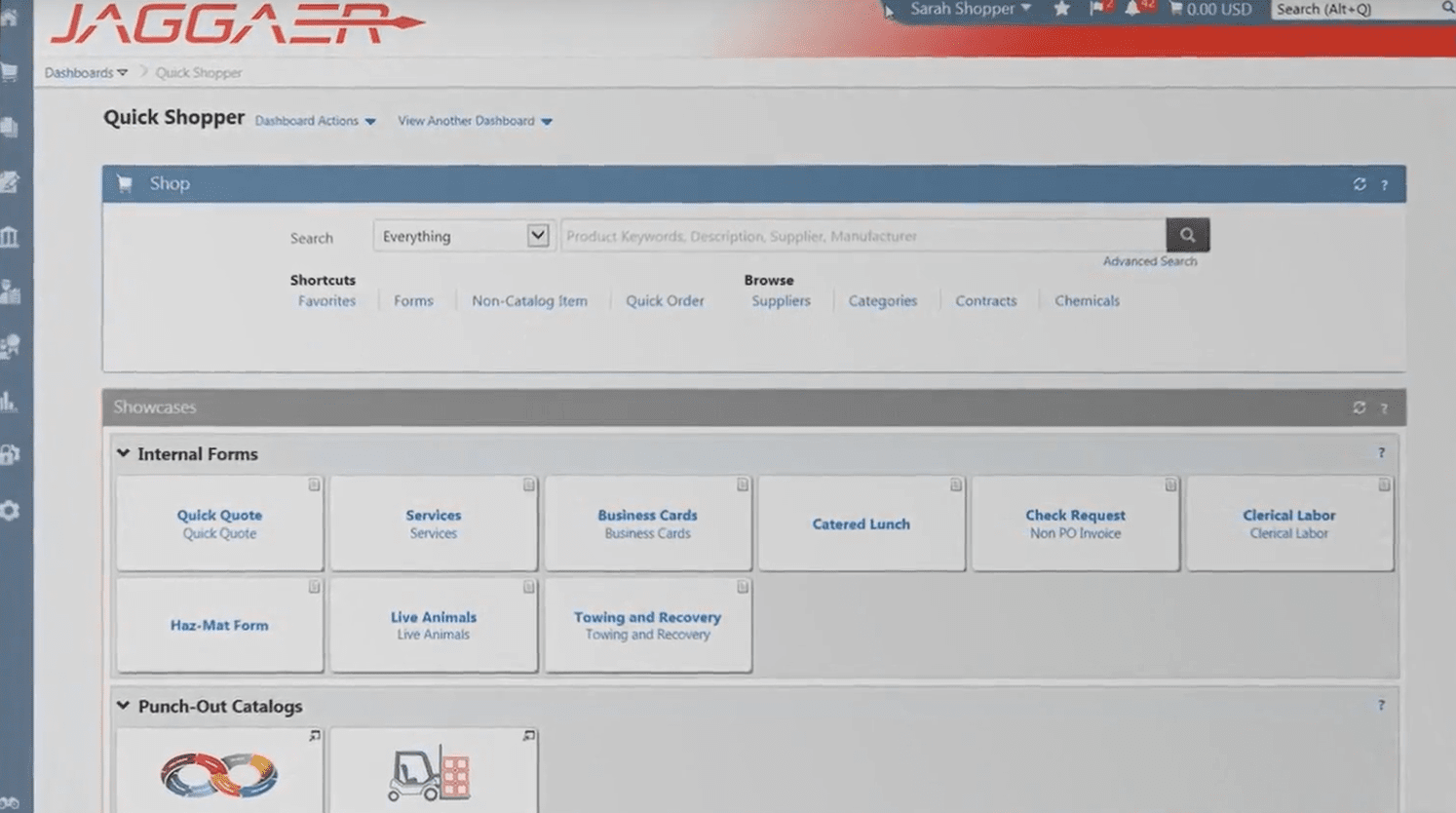Open the settings gear in left sidebar

(x=10, y=510)
